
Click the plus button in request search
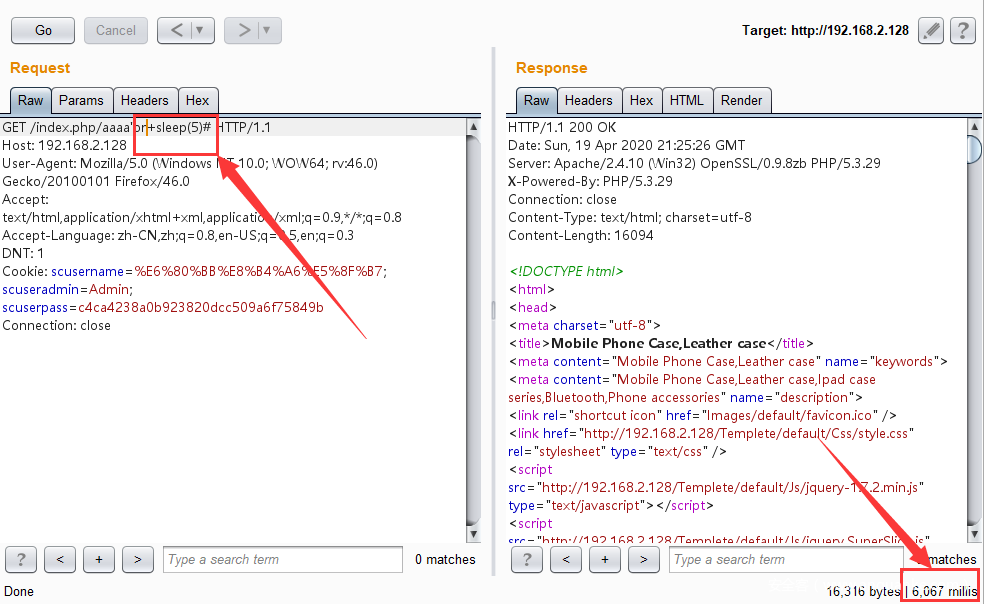98,559
